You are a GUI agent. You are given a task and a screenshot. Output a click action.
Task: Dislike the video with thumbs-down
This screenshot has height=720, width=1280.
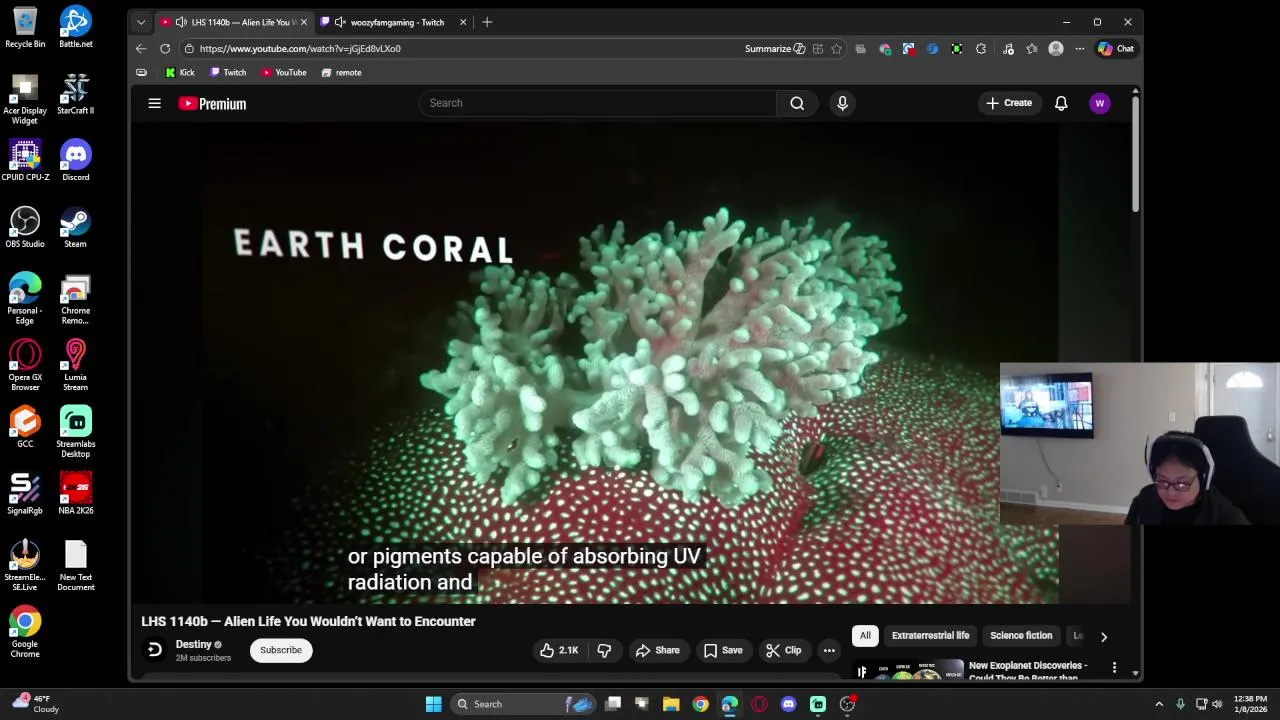coord(604,650)
